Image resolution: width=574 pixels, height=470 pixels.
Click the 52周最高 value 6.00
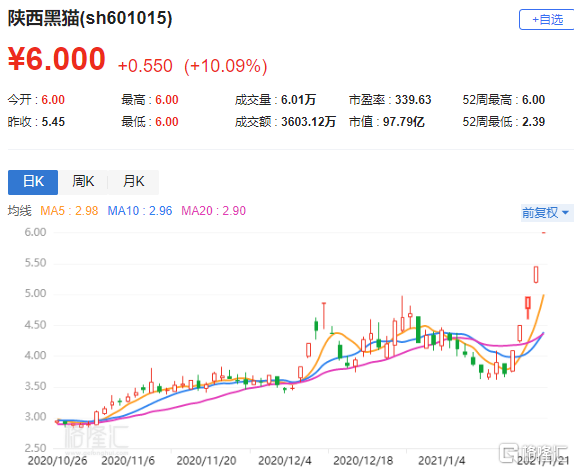point(533,100)
